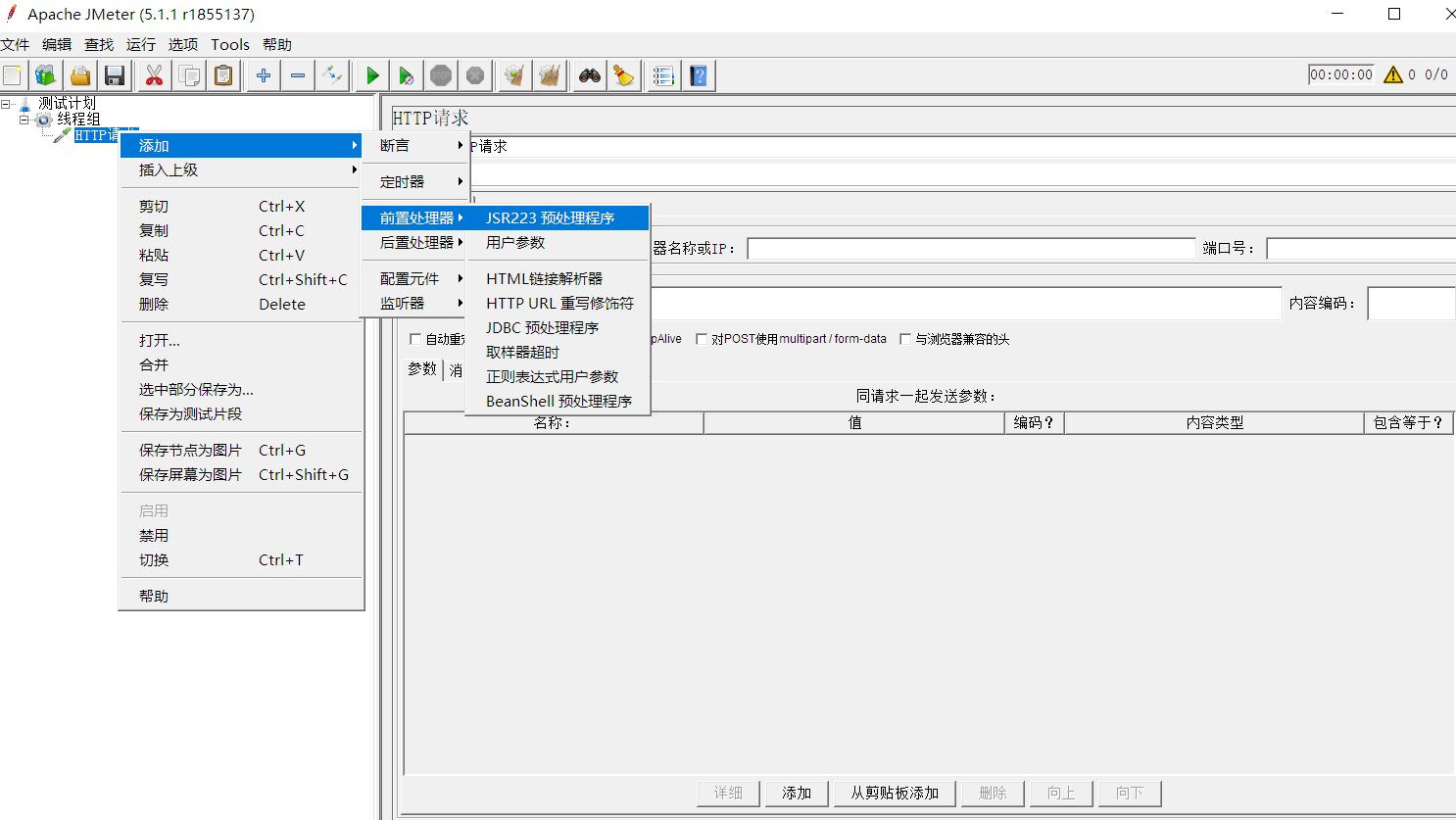
Task: Cut with the scissors toolbar icon
Action: (x=154, y=75)
